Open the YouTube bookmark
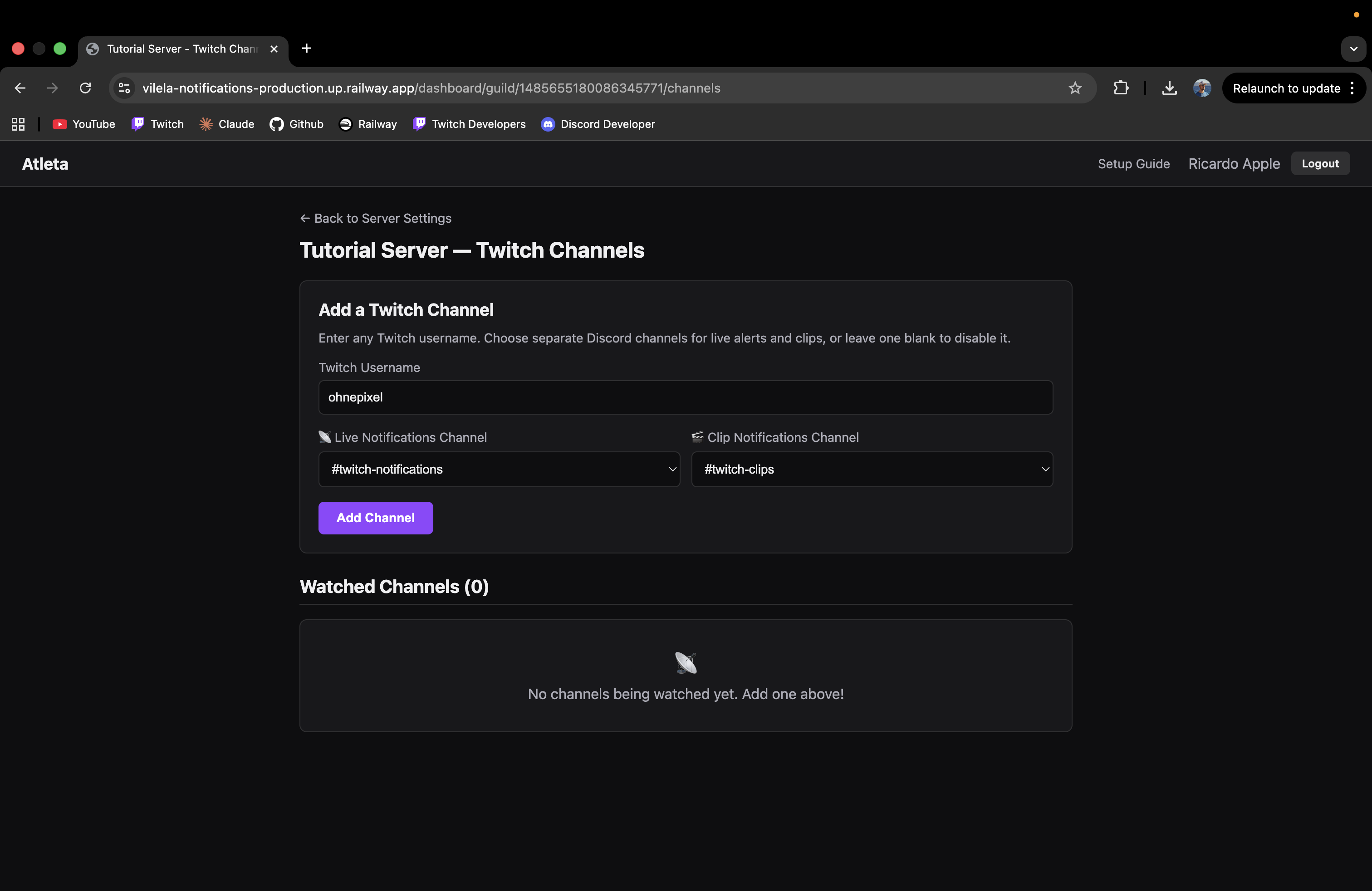The width and height of the screenshot is (1372, 891). tap(83, 124)
